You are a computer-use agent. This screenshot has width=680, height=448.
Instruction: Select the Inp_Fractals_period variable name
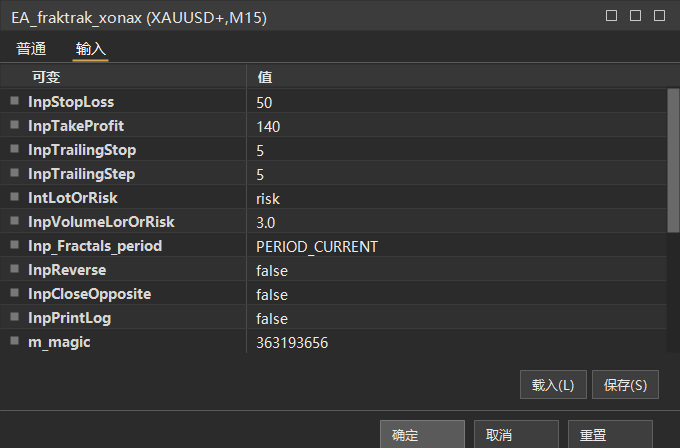click(x=95, y=246)
